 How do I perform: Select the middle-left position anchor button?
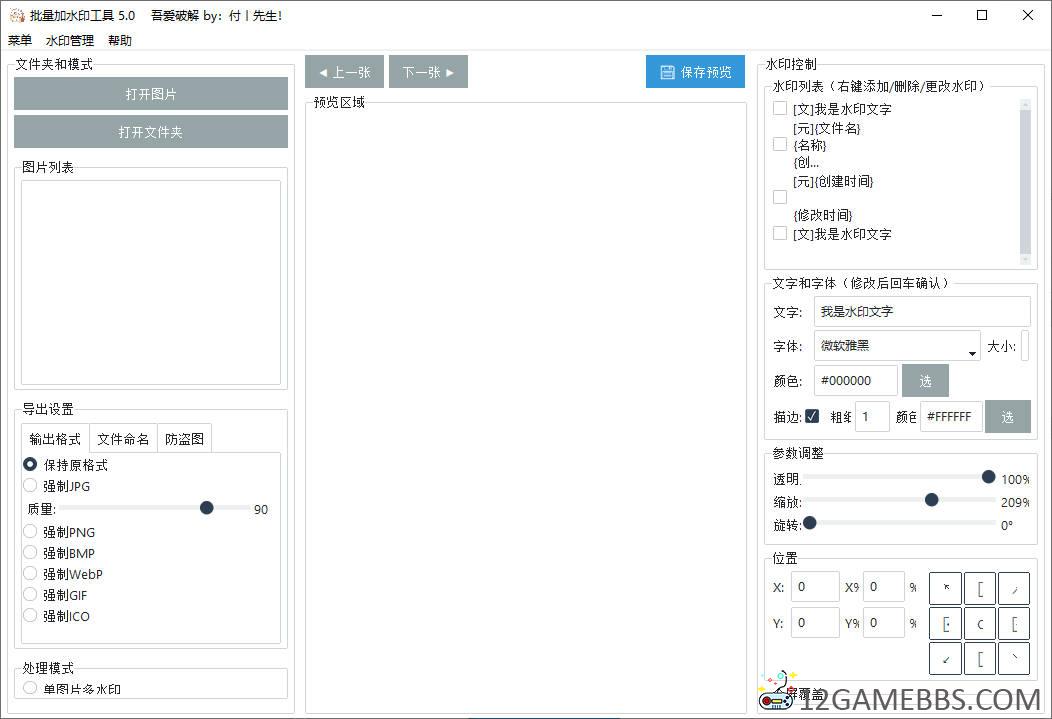pyautogui.click(x=946, y=624)
